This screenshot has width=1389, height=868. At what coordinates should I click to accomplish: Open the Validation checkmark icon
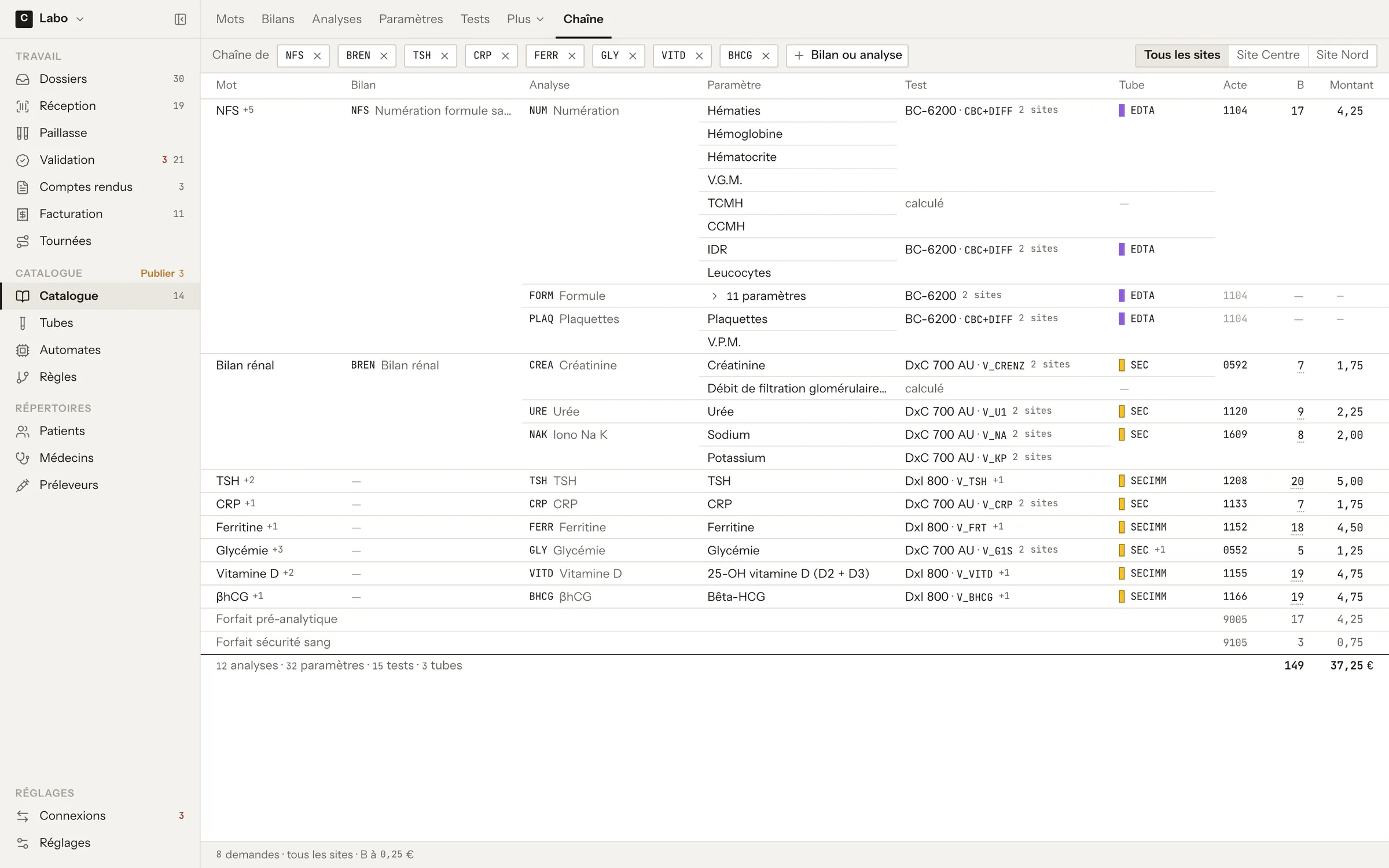point(23,160)
